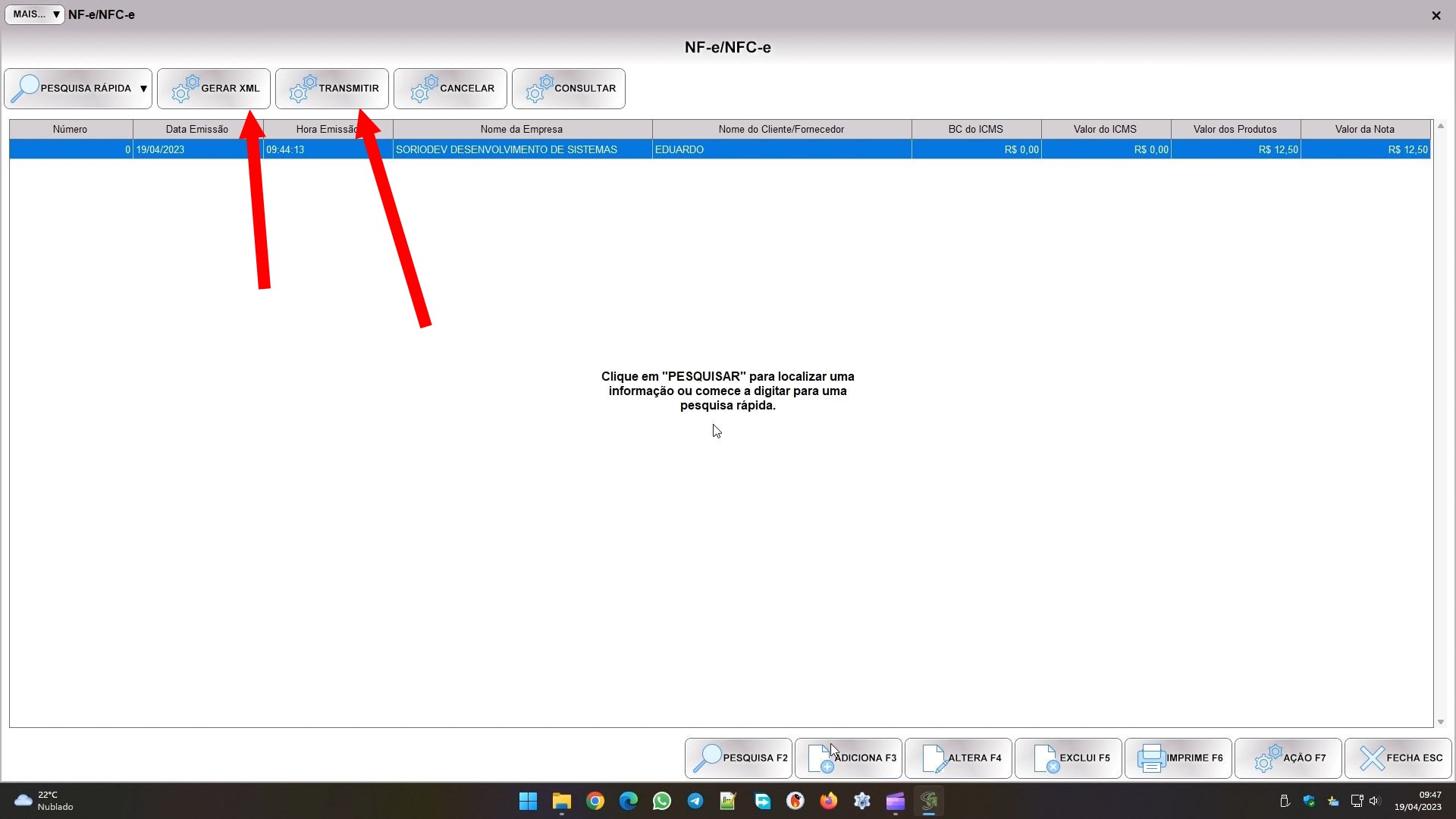Open Google Chrome from the taskbar
The height and width of the screenshot is (819, 1456).
tap(595, 801)
